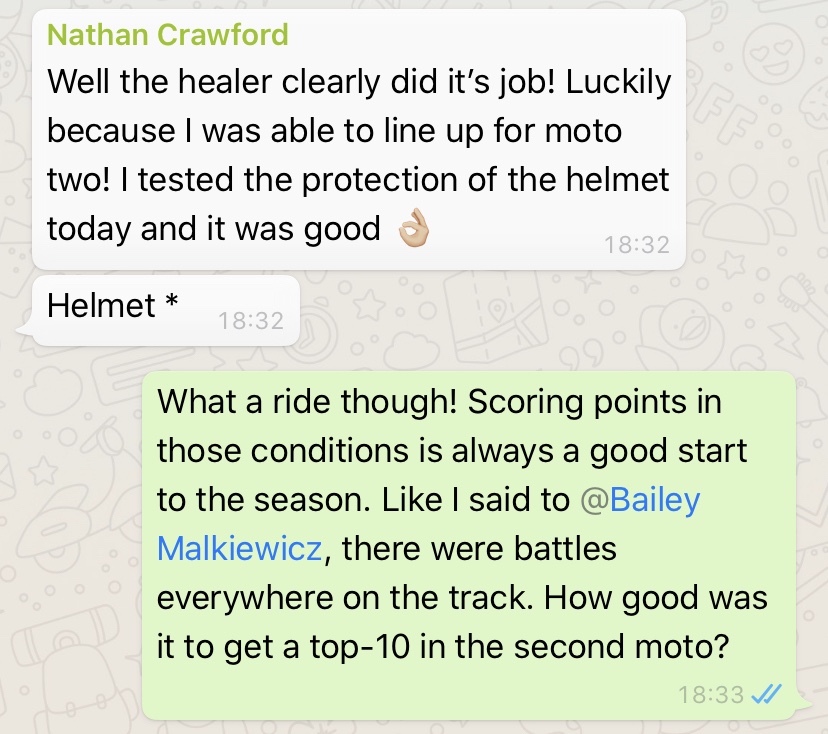Click the phrase 'protection of the helmet'
Image resolution: width=828 pixels, height=734 pixels.
pyautogui.click(x=485, y=180)
